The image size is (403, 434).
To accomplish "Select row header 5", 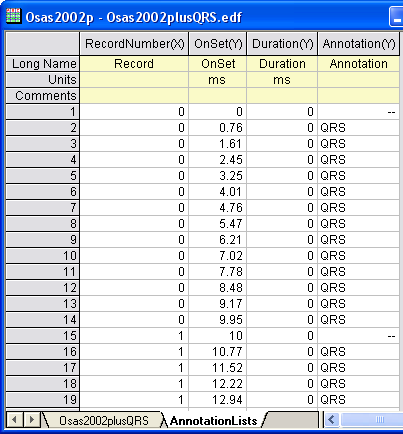I will click(x=43, y=176).
